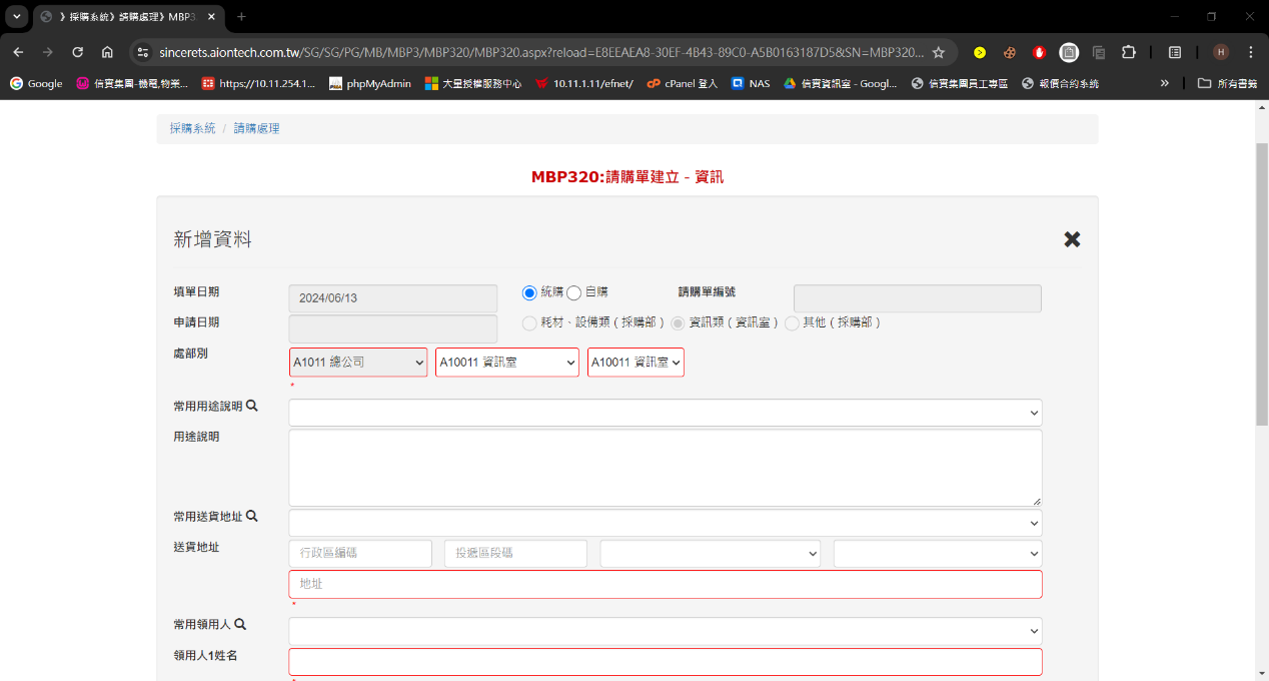Open the rightmost A10011 資訊室 dropdown
This screenshot has width=1269, height=681.
pyautogui.click(x=636, y=362)
